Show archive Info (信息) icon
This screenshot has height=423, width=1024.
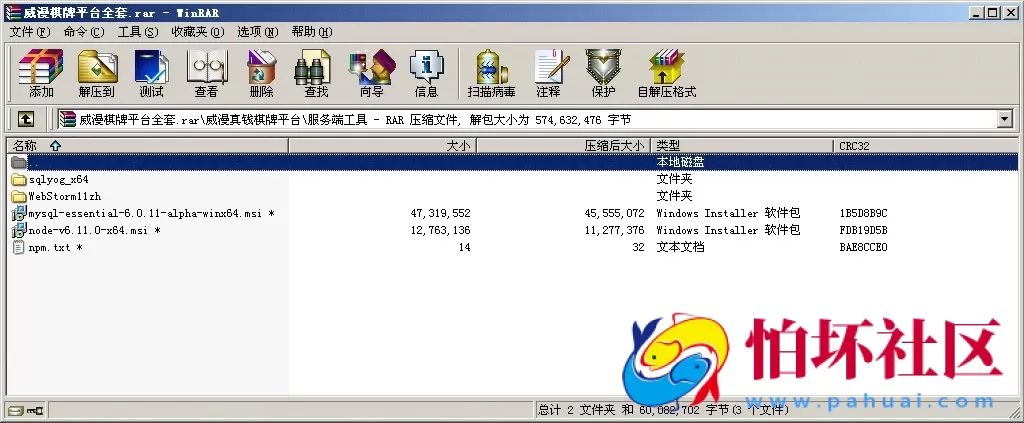pos(426,72)
